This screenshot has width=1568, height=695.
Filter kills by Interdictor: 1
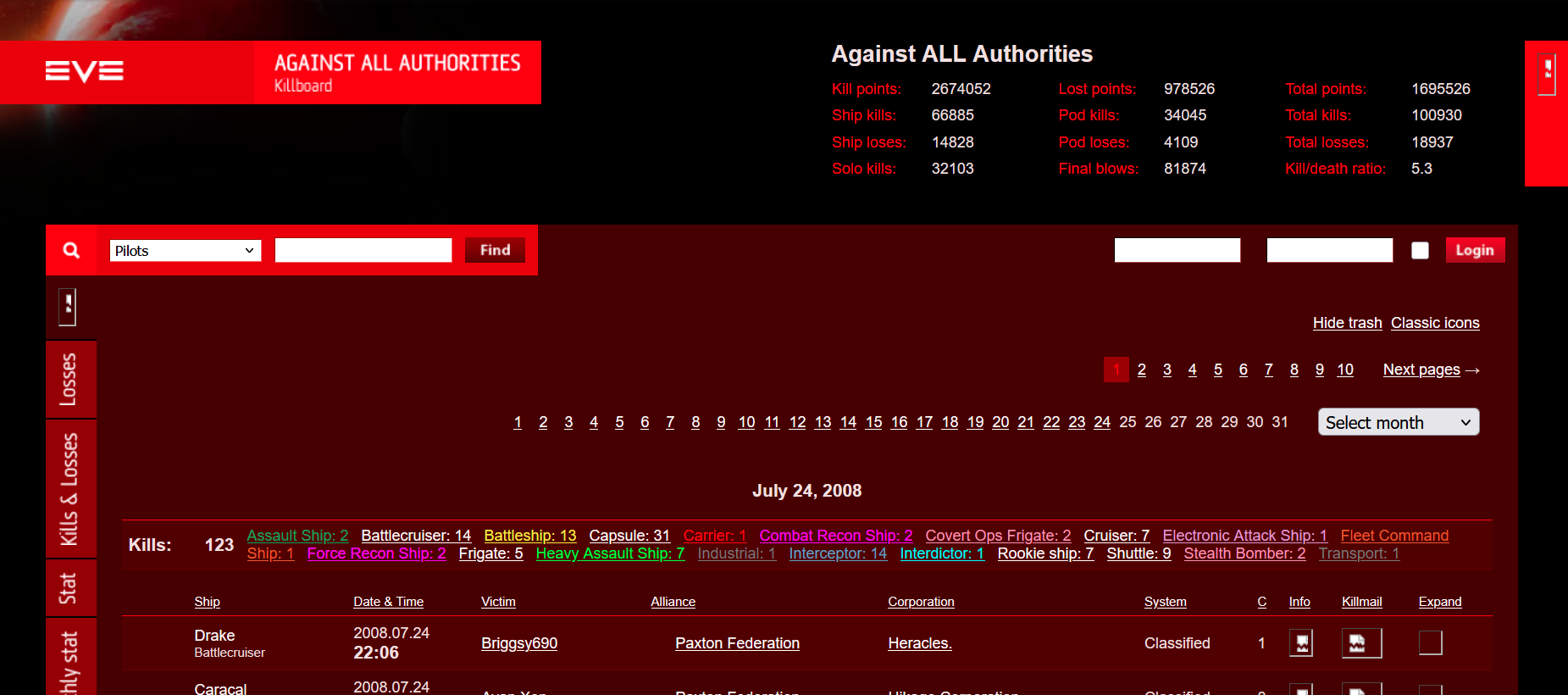point(942,553)
